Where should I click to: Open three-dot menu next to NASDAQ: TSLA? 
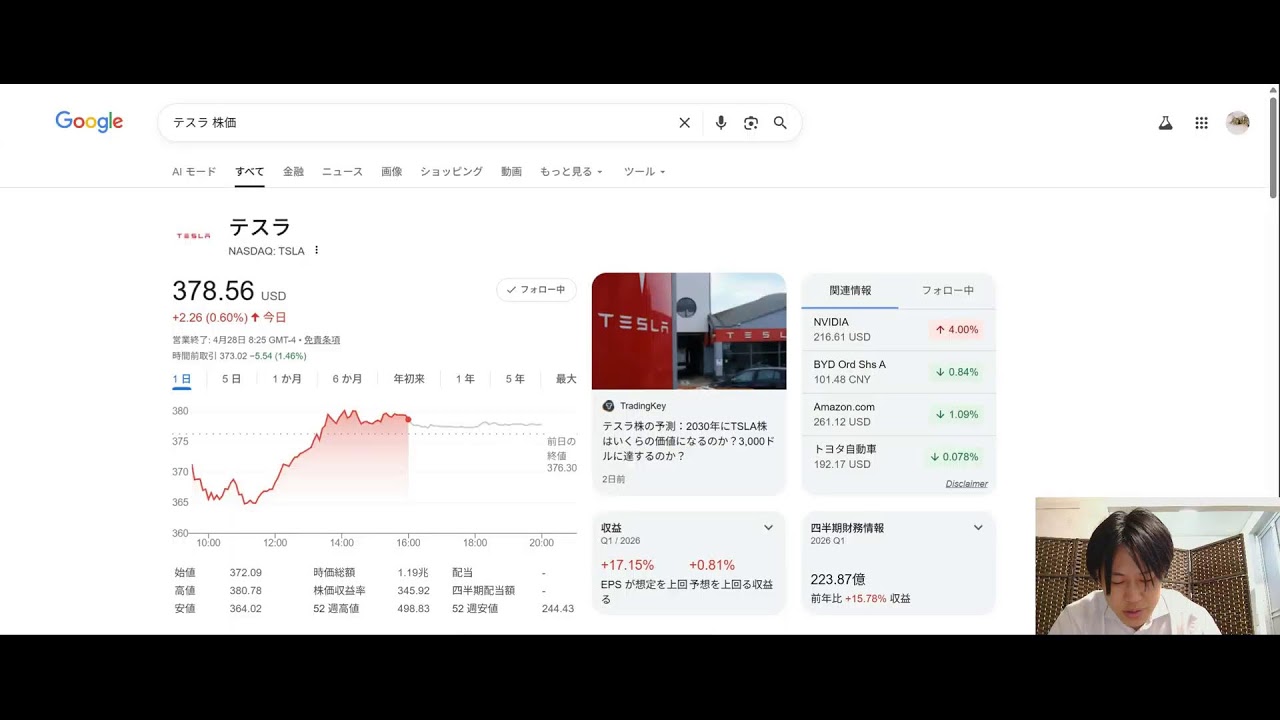click(x=316, y=250)
